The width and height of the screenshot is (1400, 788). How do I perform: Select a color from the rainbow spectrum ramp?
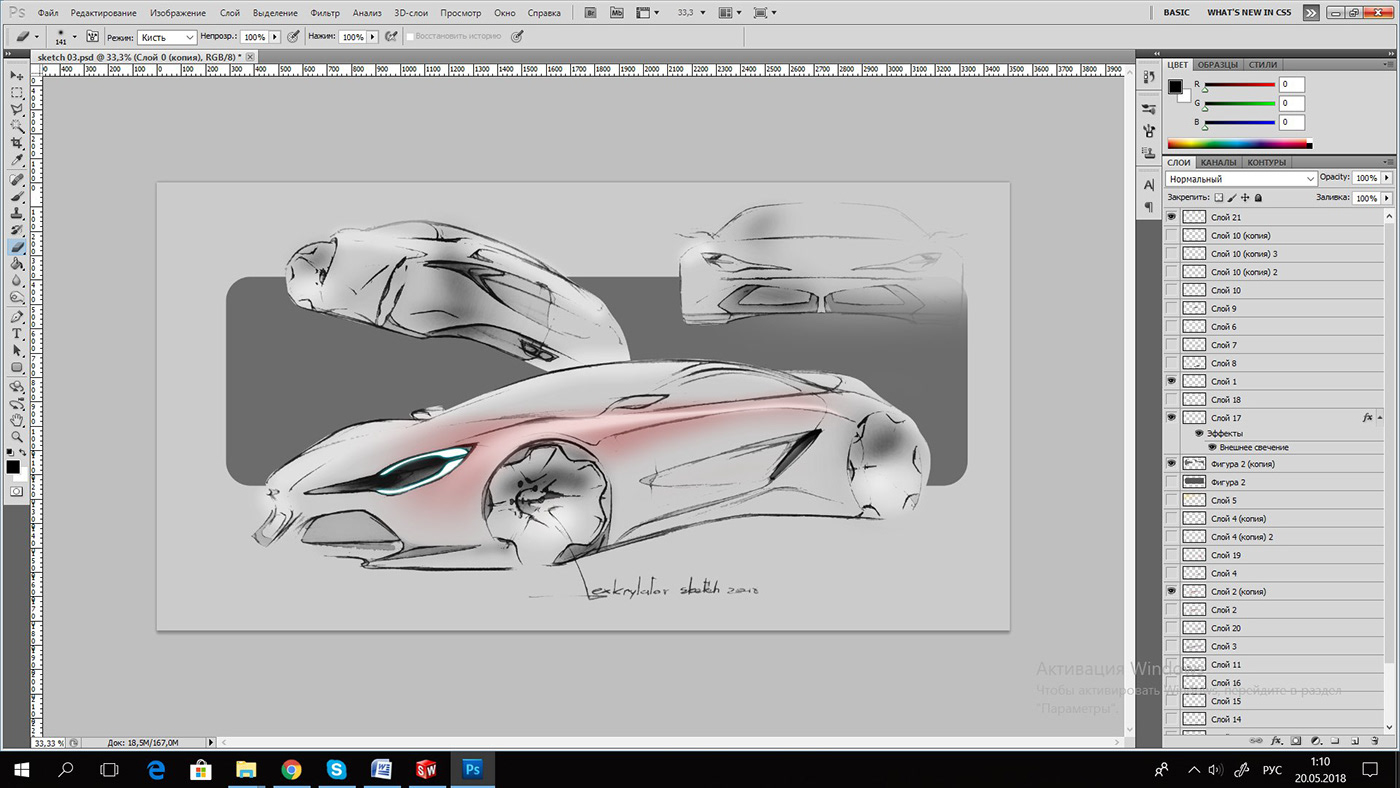1238,143
